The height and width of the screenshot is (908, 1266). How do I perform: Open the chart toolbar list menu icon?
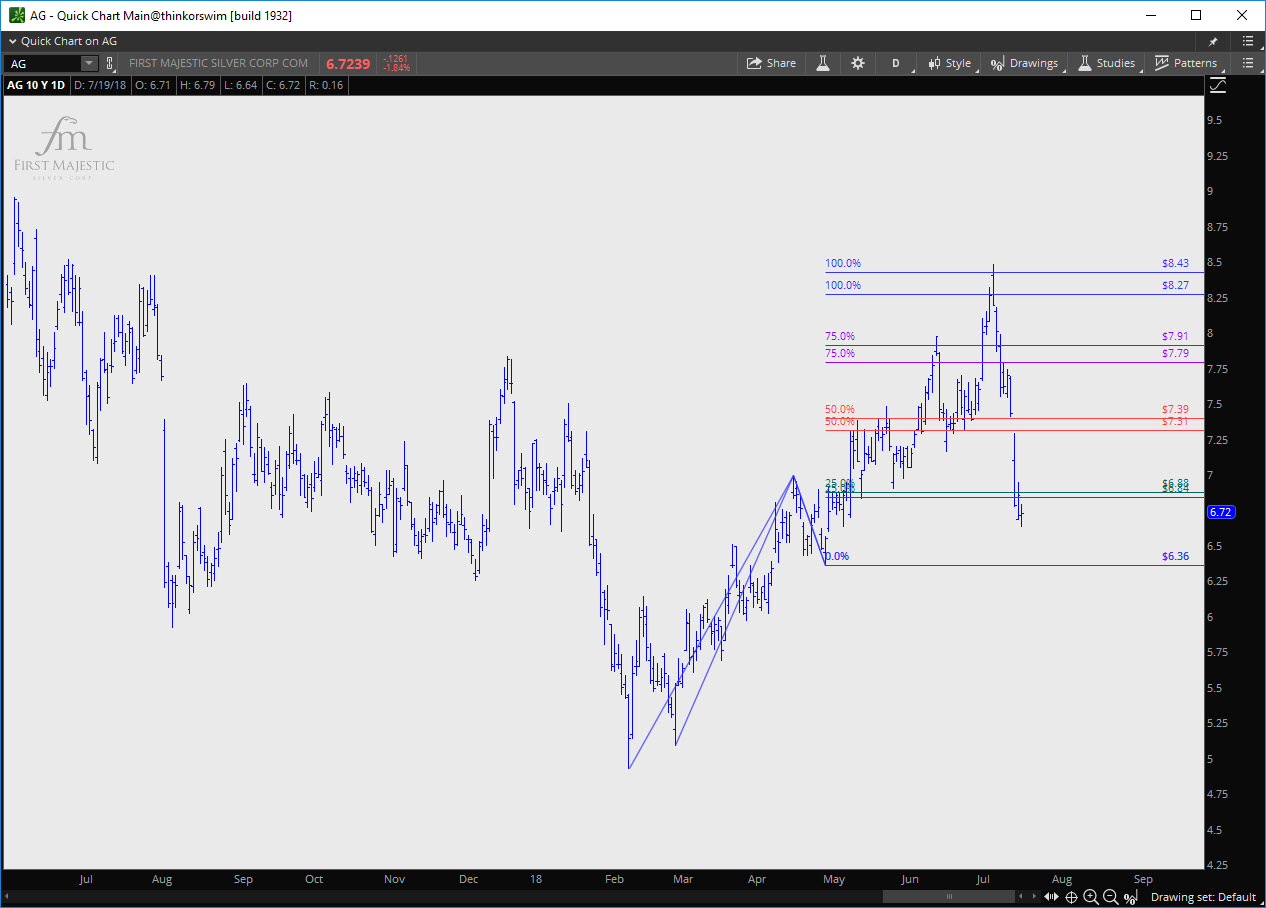point(1246,63)
